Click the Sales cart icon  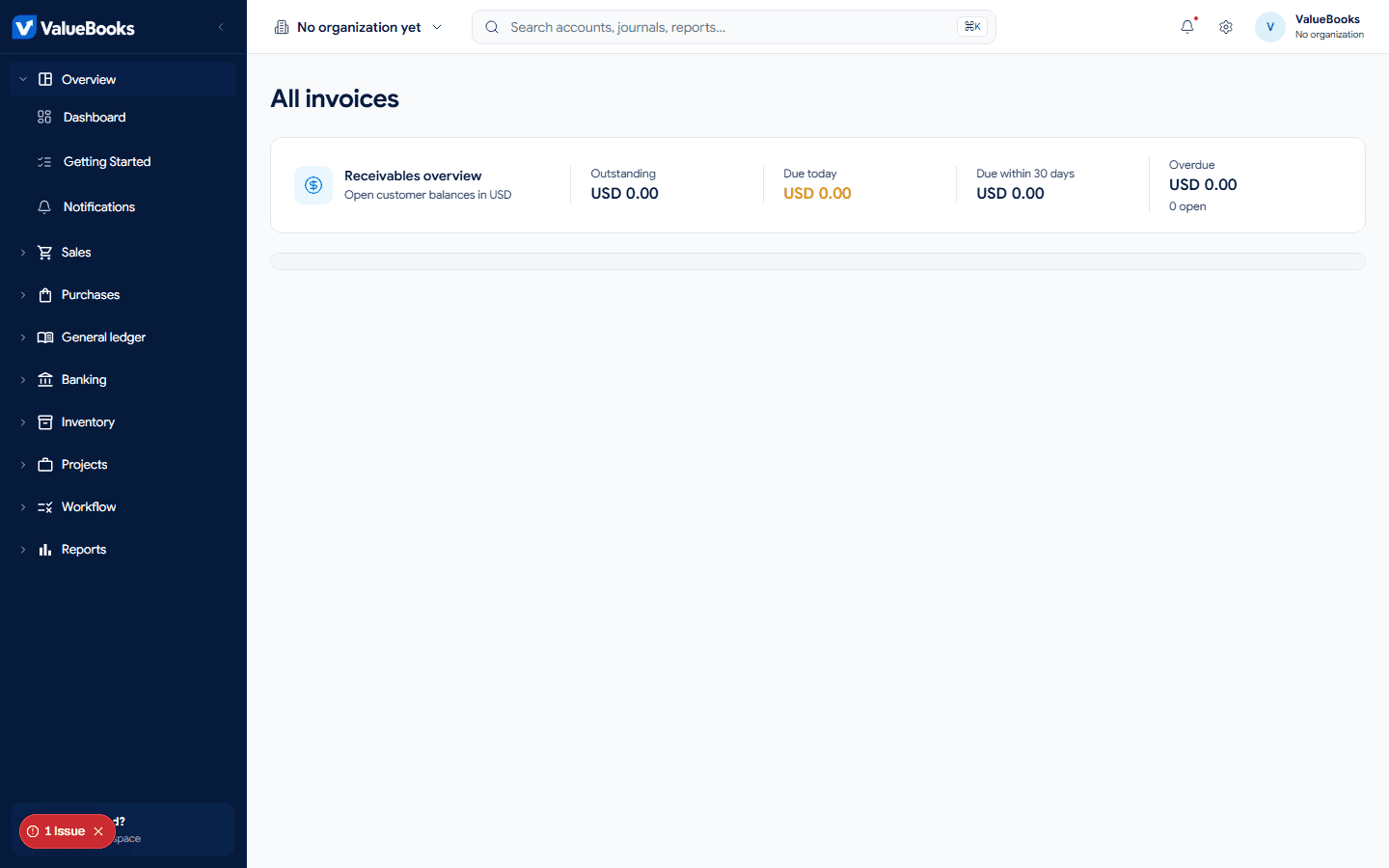[45, 253]
